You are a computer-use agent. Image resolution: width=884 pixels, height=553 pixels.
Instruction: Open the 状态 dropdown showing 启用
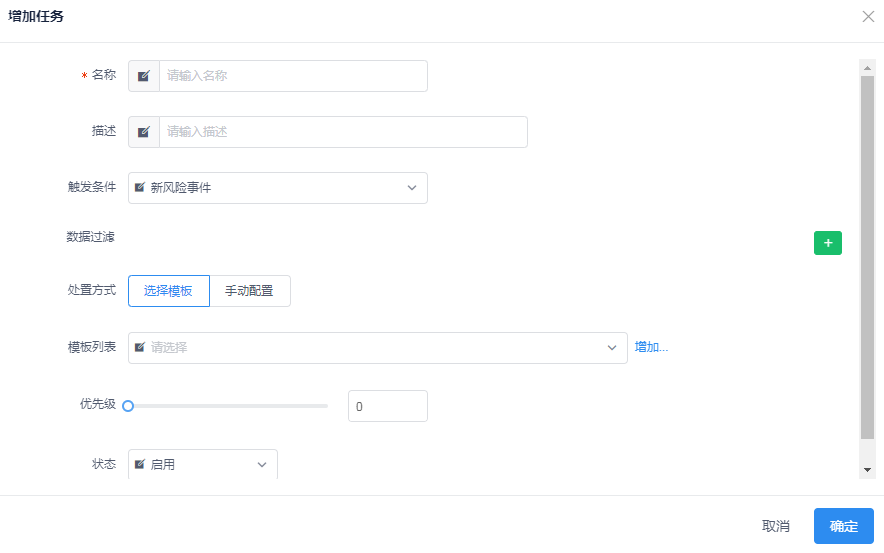click(x=203, y=465)
